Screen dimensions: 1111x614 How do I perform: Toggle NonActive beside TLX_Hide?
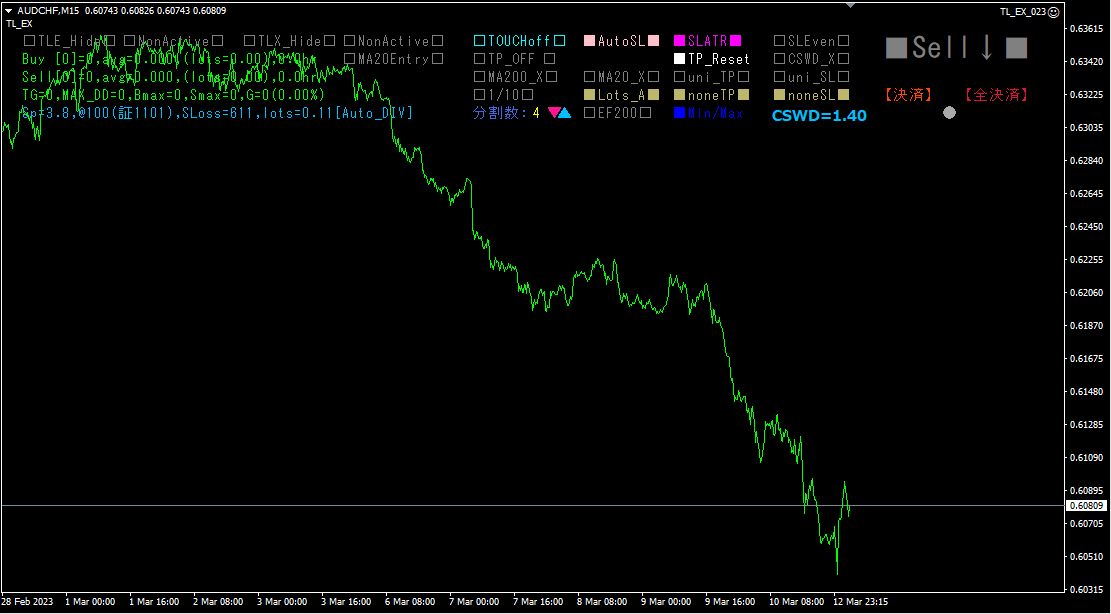click(x=394, y=41)
